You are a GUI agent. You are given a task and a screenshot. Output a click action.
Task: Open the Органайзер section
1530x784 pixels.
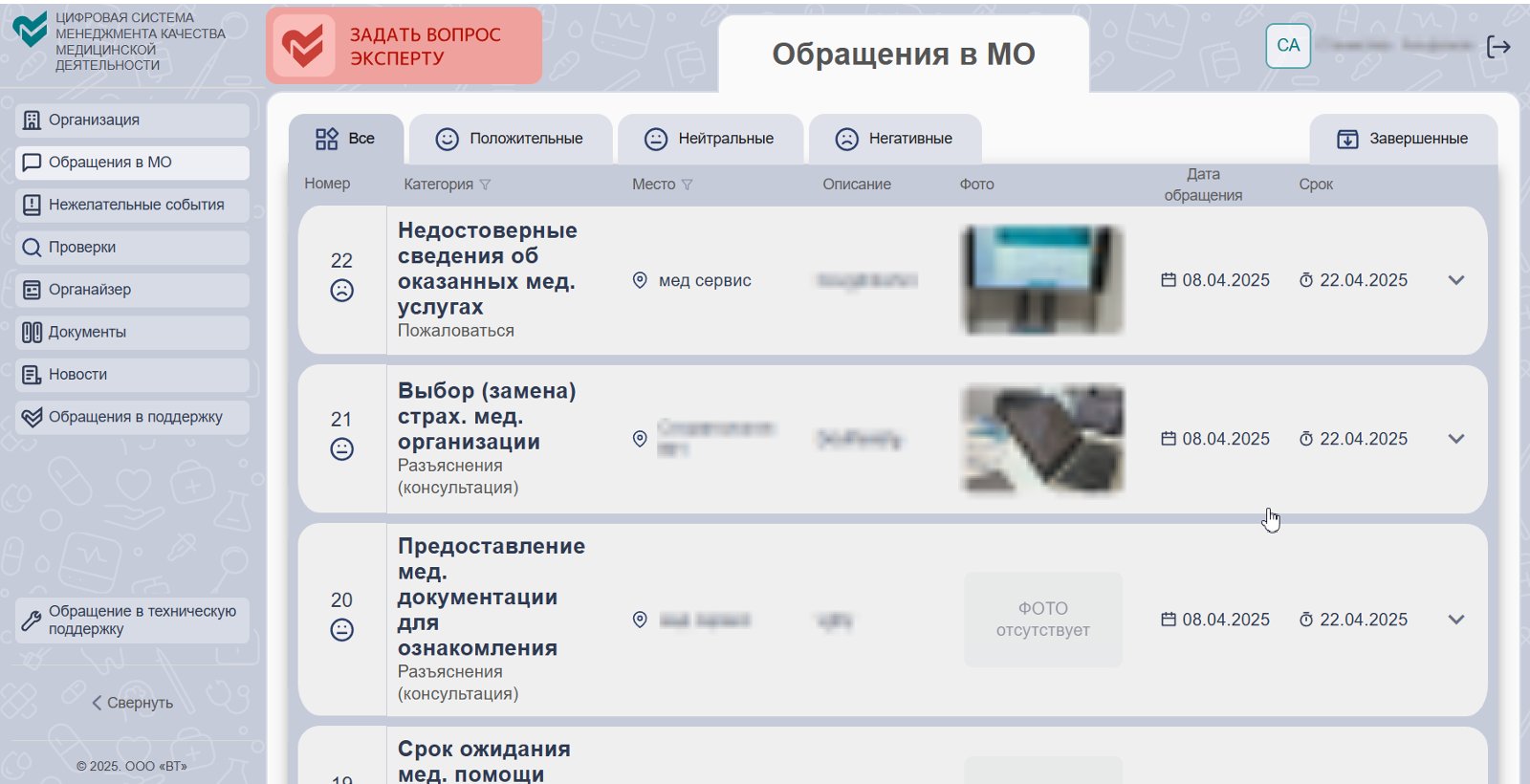pyautogui.click(x=132, y=290)
